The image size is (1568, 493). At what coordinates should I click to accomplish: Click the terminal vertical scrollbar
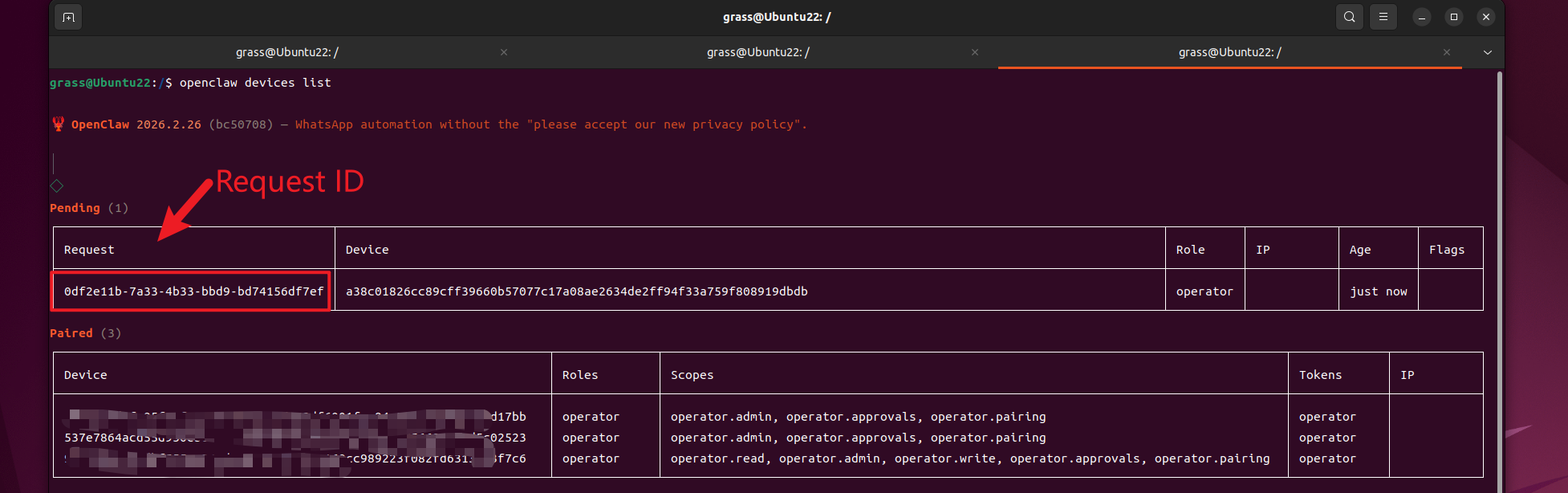(1499, 281)
